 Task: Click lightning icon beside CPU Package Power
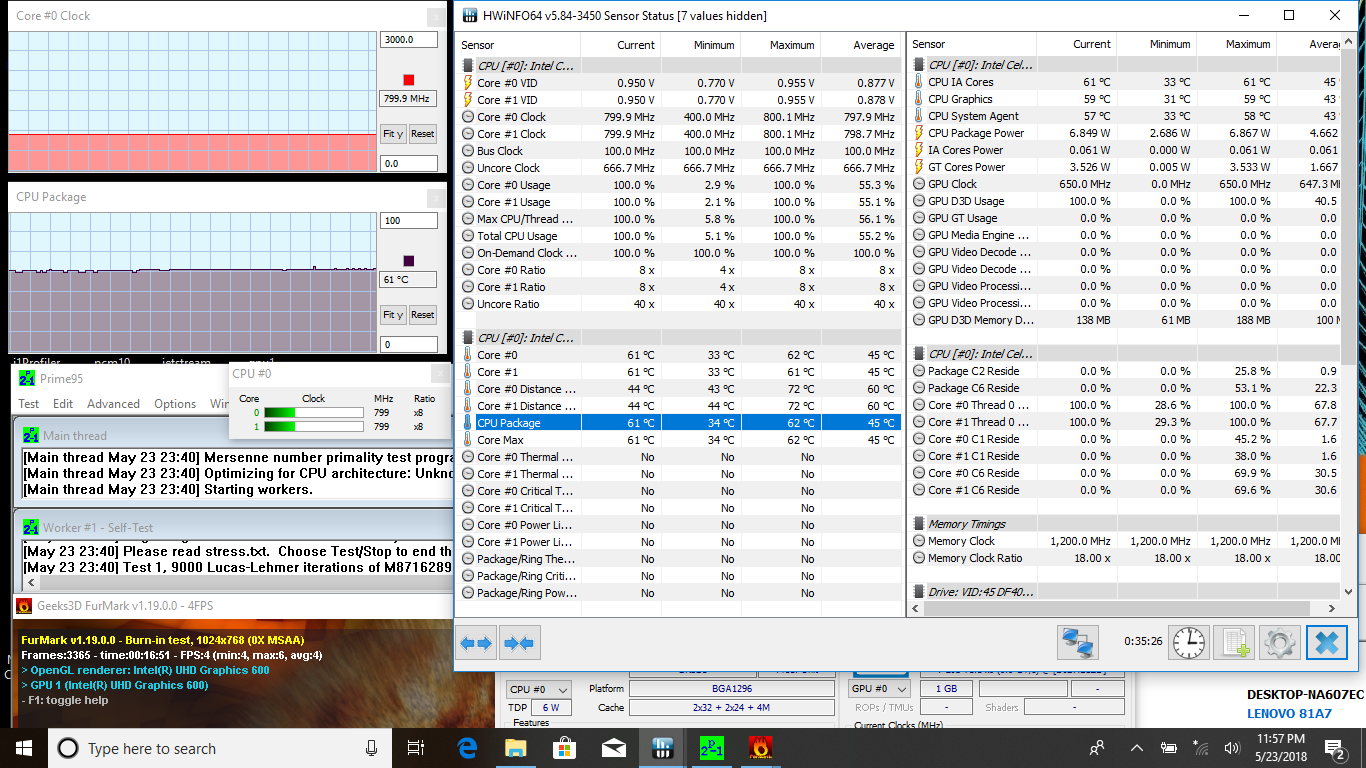tap(919, 133)
